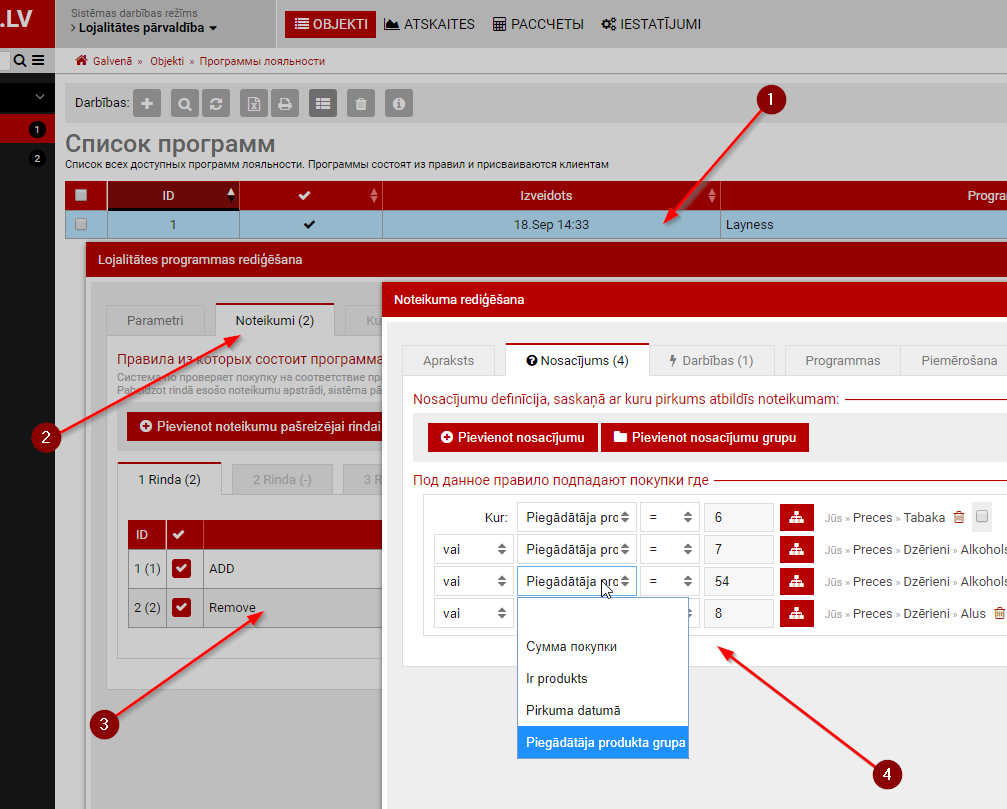Tick the checkbox for program row ID 1

click(81, 224)
